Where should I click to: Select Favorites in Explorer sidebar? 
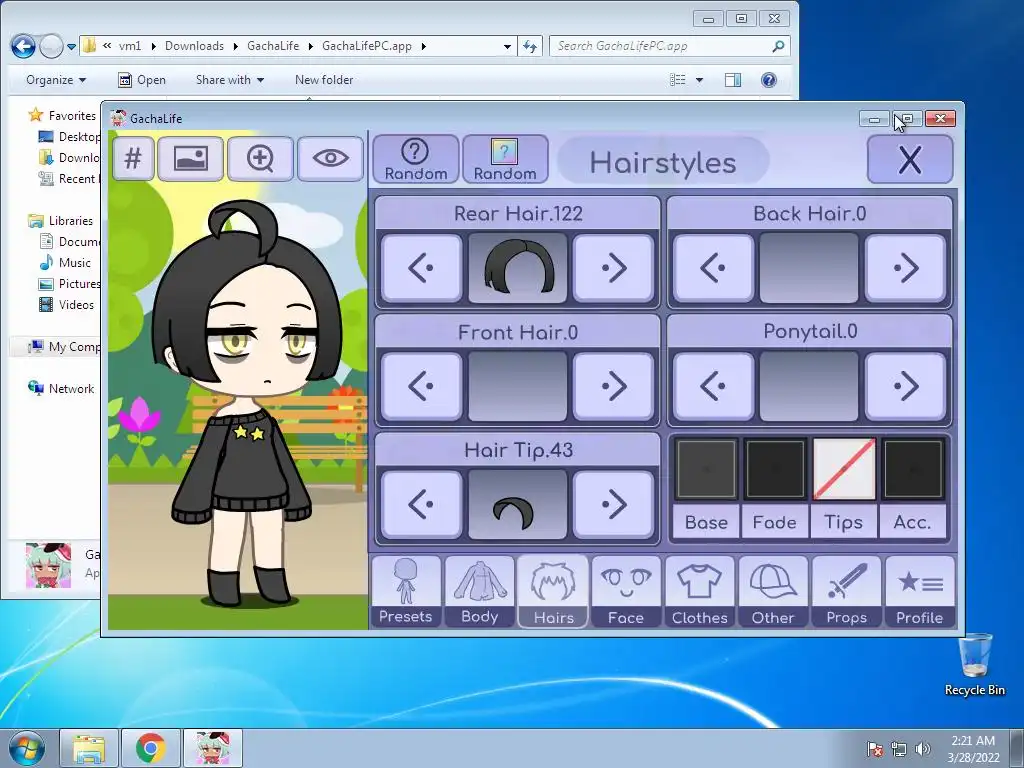pyautogui.click(x=63, y=116)
